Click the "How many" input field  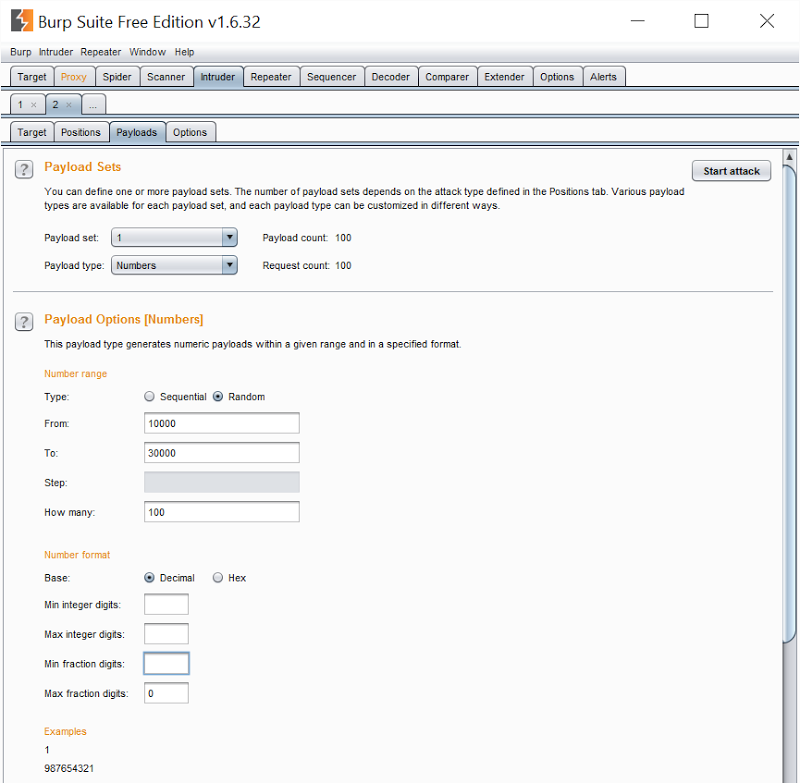point(221,511)
